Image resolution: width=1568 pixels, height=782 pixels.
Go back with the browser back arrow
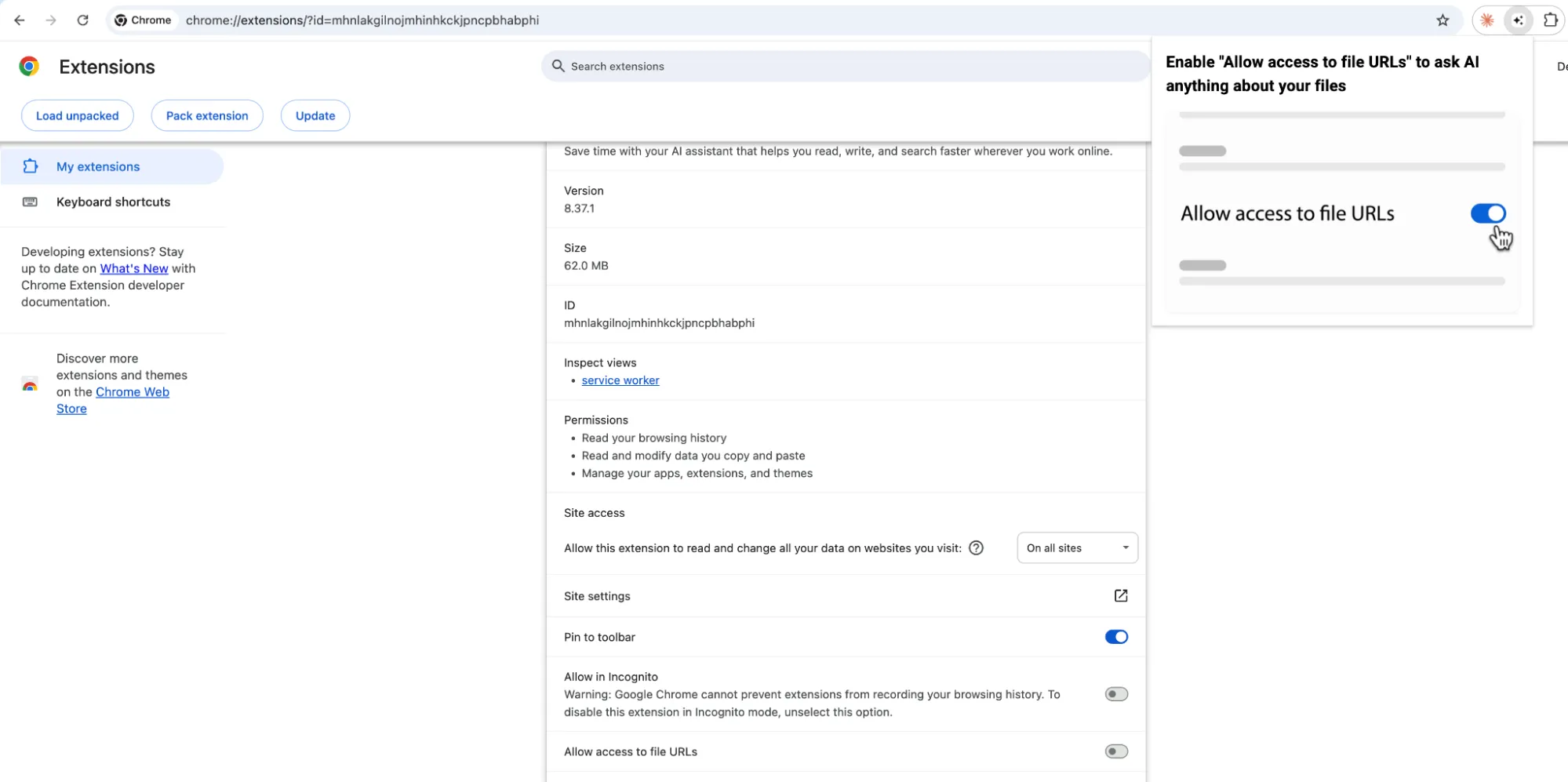[20, 20]
